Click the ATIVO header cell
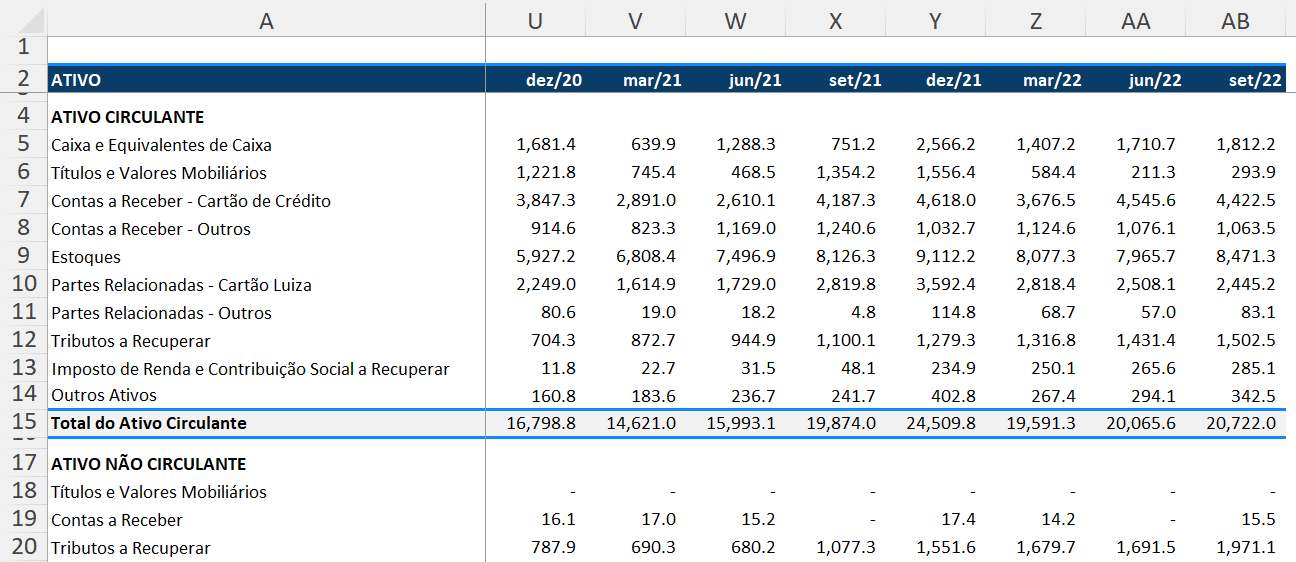 [x=266, y=80]
